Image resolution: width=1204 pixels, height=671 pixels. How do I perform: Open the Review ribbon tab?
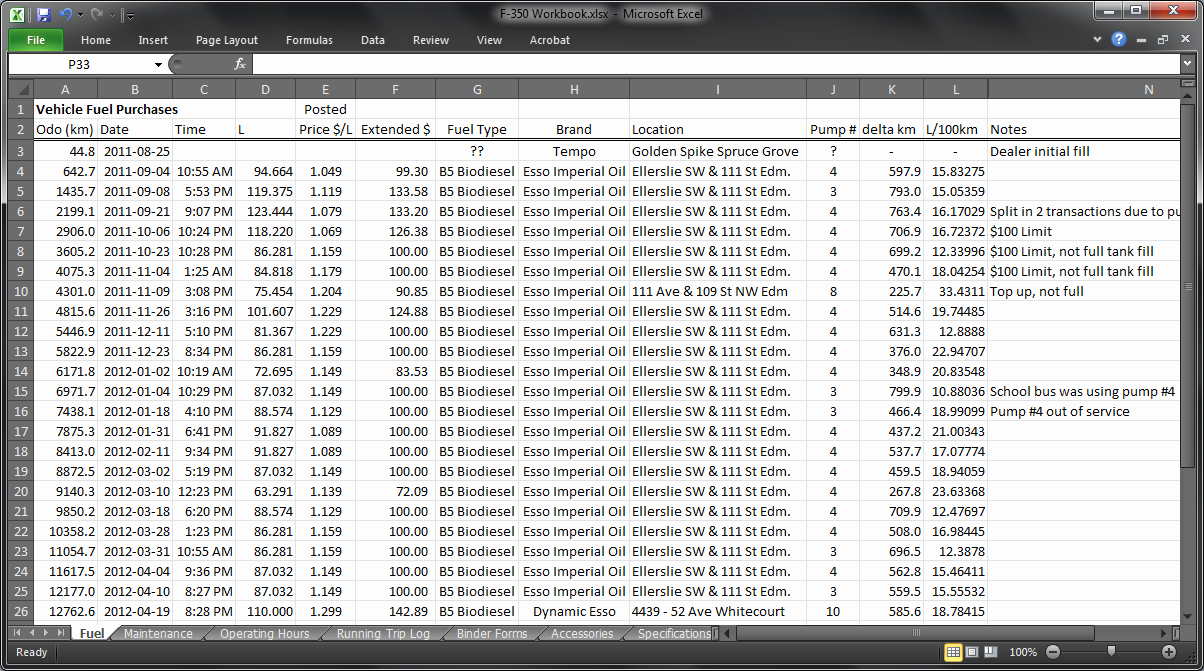(431, 40)
